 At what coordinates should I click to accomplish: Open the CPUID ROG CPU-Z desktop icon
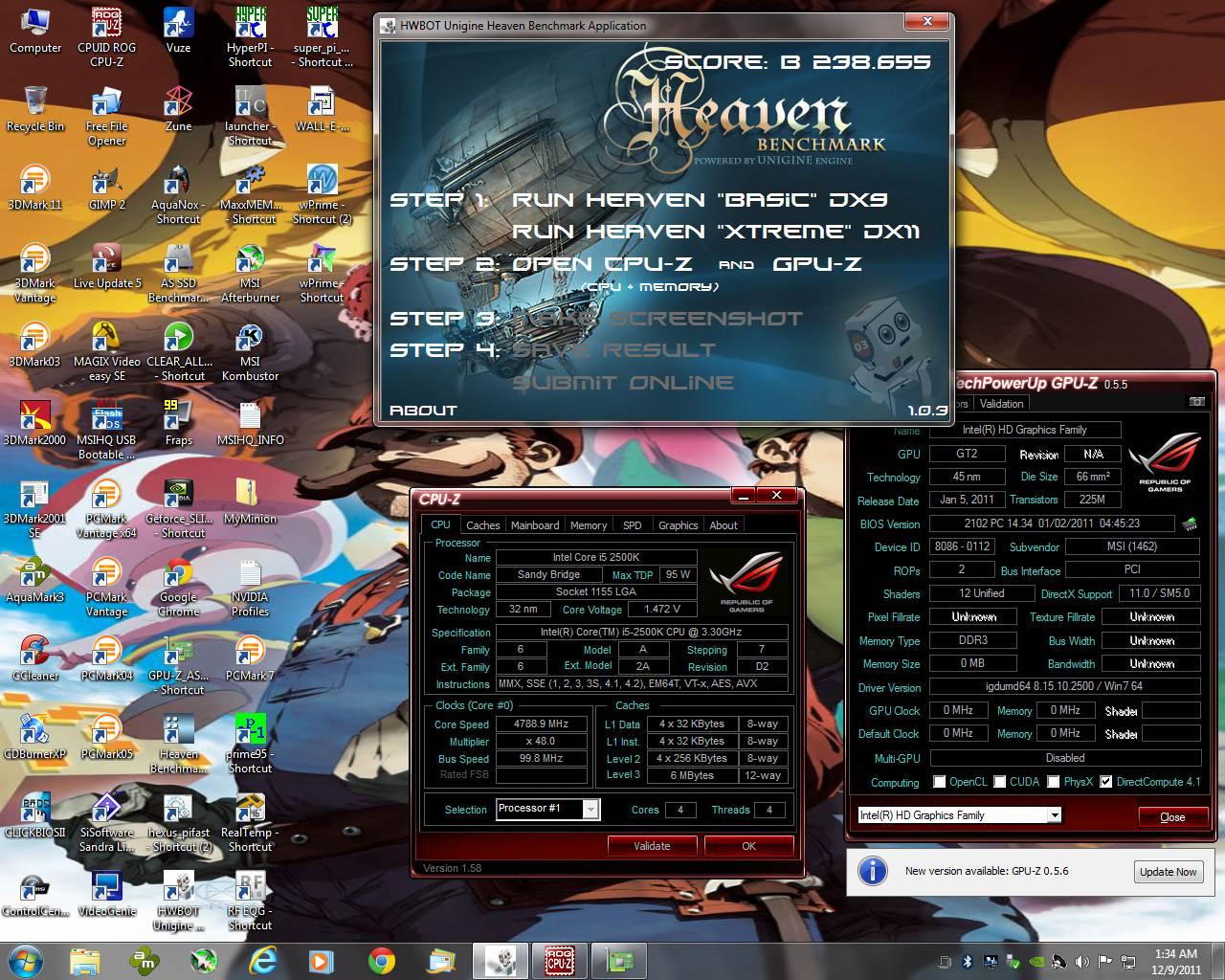106,38
